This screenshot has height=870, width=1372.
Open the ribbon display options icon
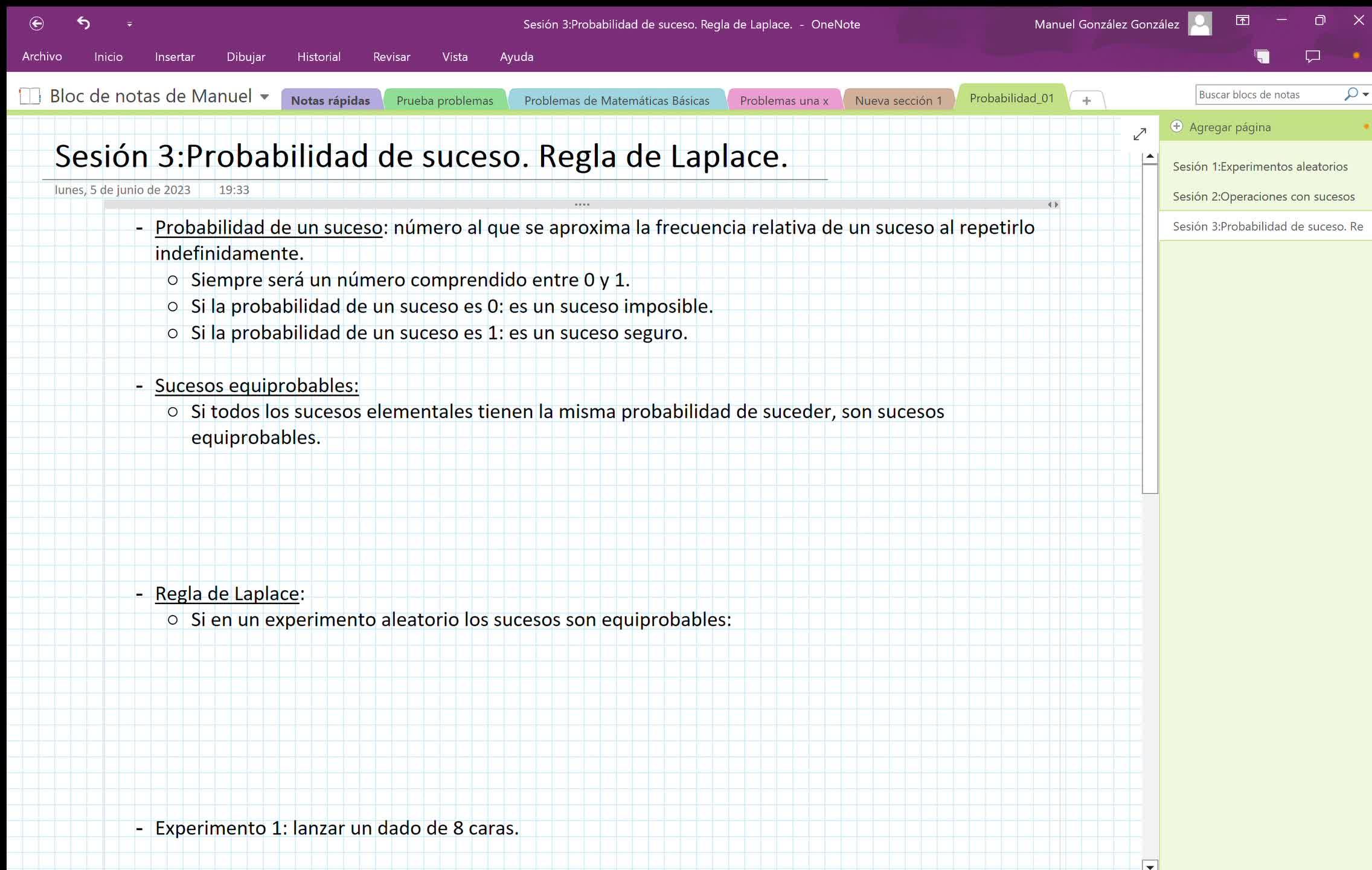click(1242, 21)
